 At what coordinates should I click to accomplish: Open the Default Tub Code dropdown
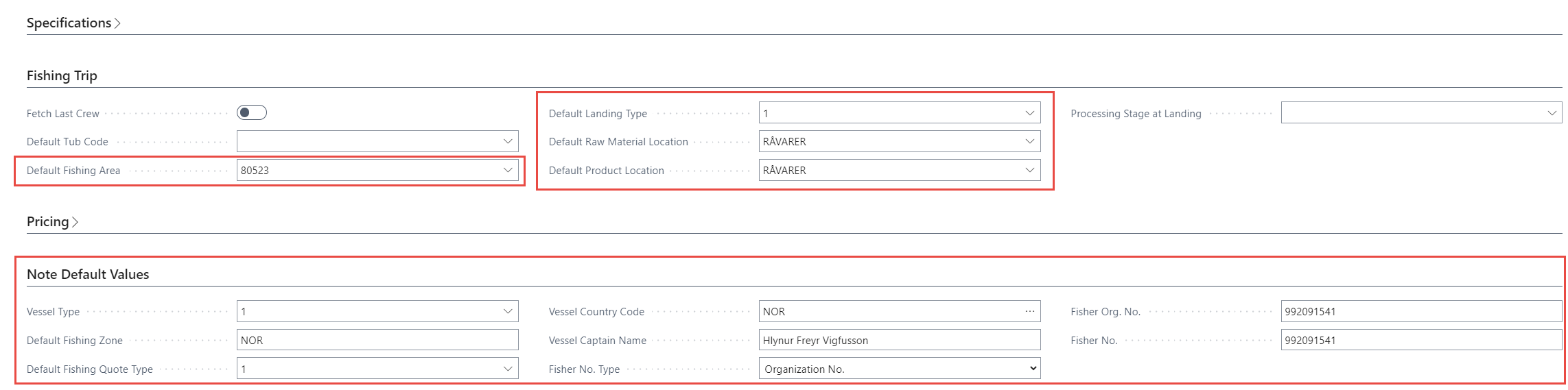(507, 142)
